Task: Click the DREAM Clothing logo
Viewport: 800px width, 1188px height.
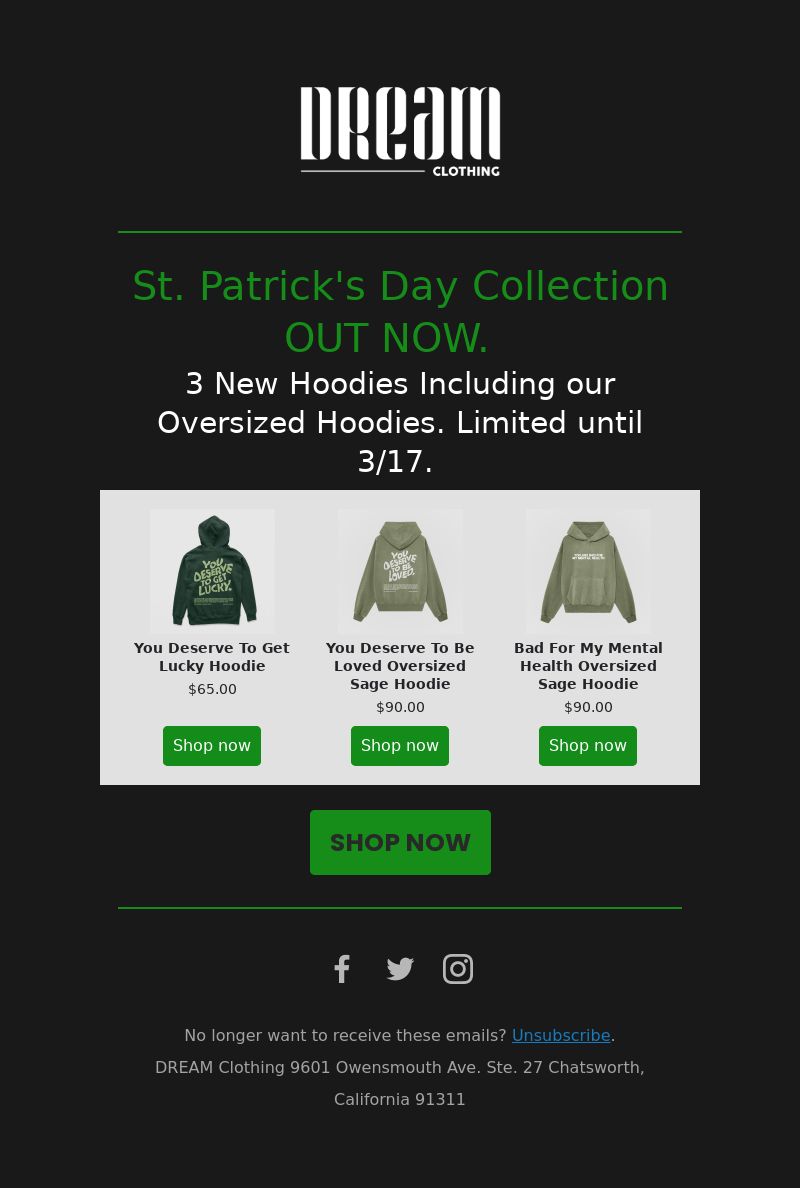Action: click(400, 132)
